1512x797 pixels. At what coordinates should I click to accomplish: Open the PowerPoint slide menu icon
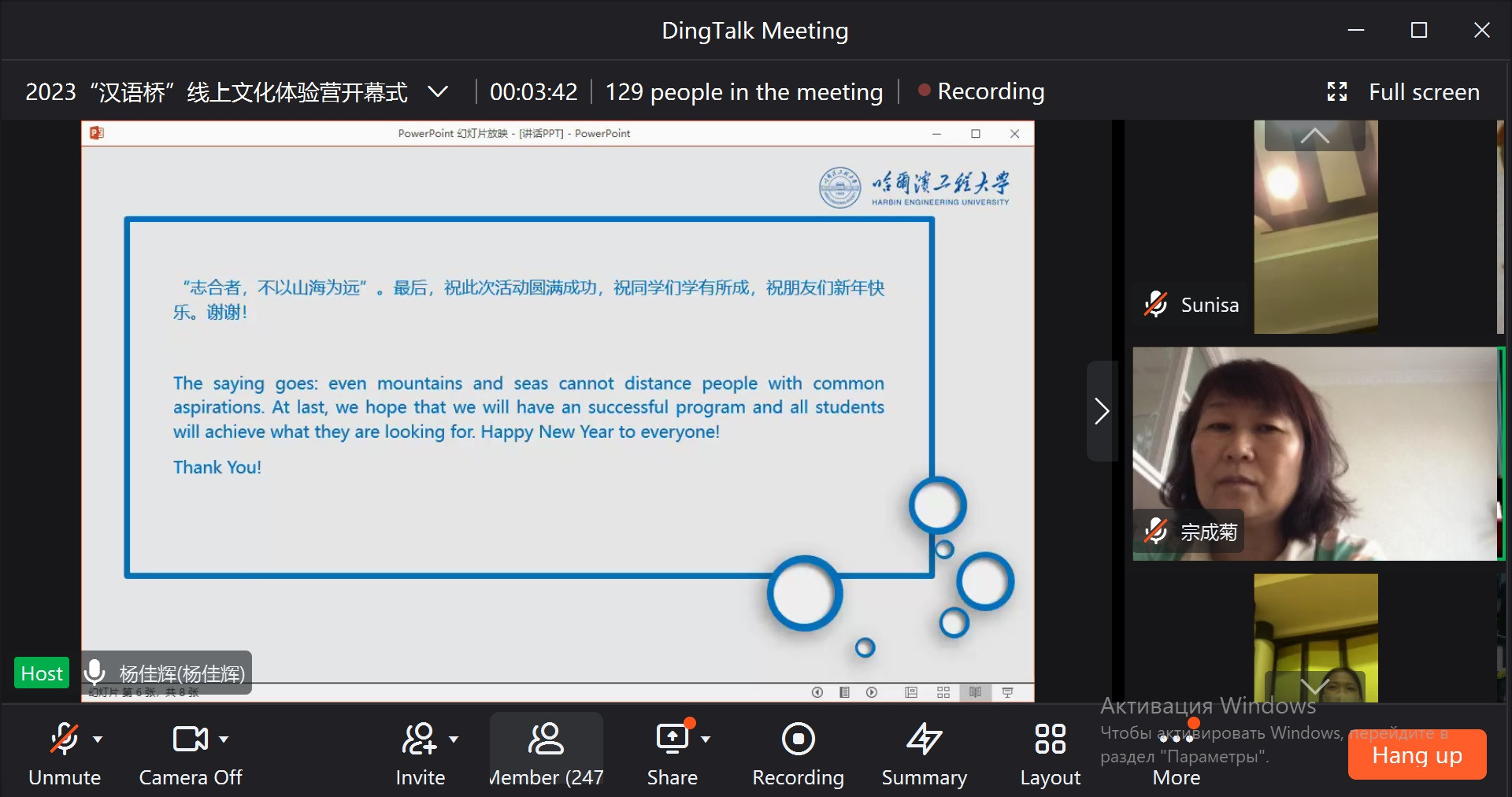pyautogui.click(x=844, y=692)
